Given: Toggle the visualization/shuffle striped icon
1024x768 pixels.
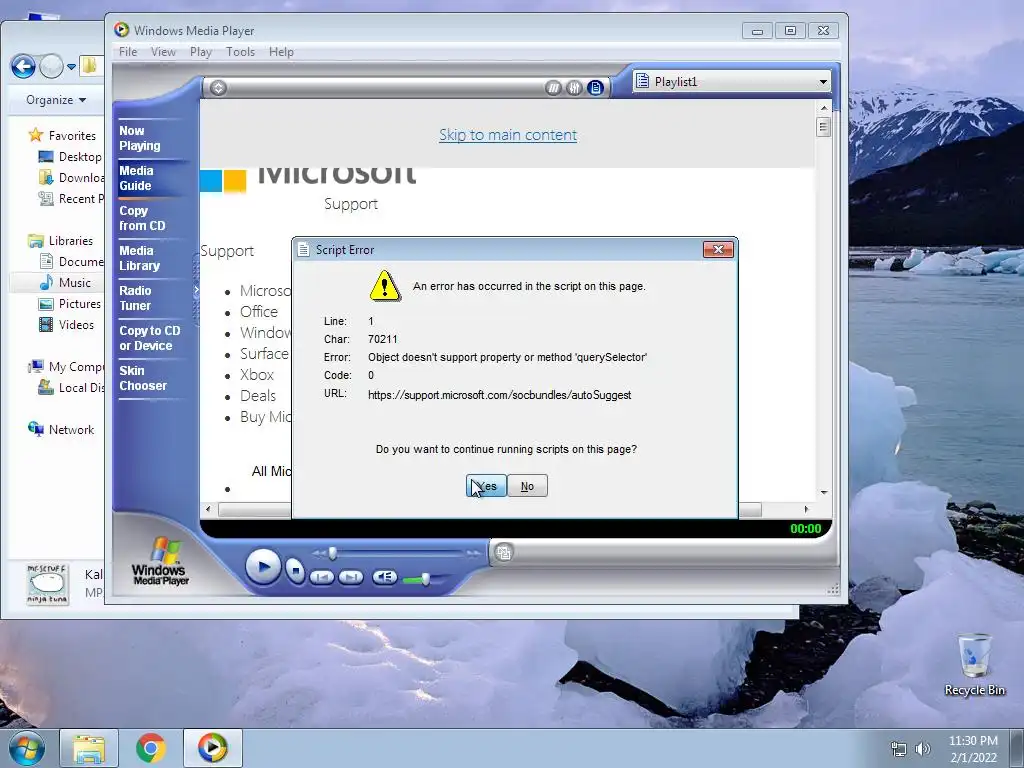Looking at the screenshot, I should click(553, 88).
